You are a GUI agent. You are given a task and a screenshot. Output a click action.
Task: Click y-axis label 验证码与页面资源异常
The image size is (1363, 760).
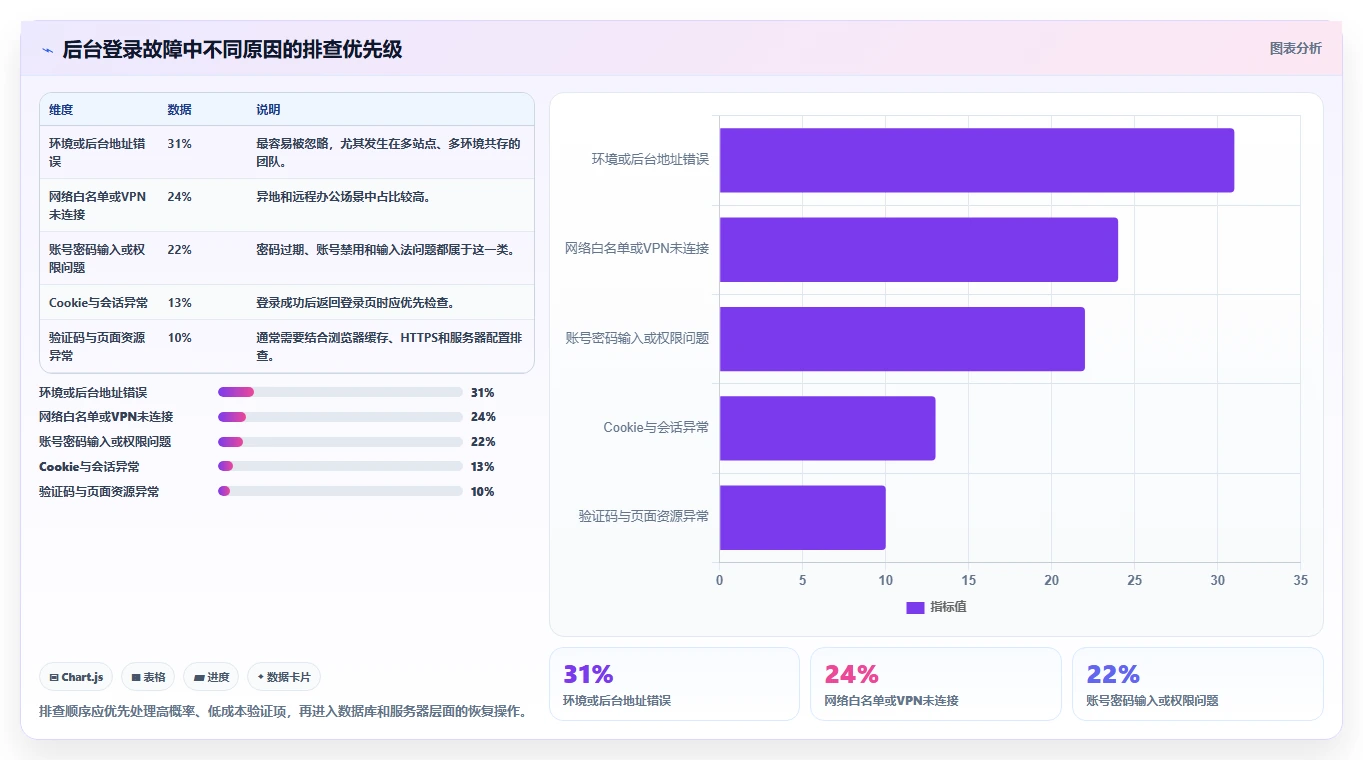pos(644,517)
